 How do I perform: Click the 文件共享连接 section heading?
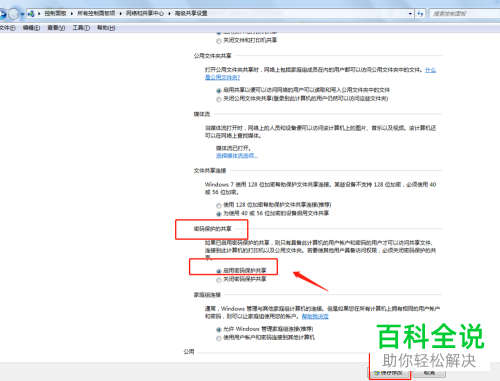pyautogui.click(x=210, y=171)
